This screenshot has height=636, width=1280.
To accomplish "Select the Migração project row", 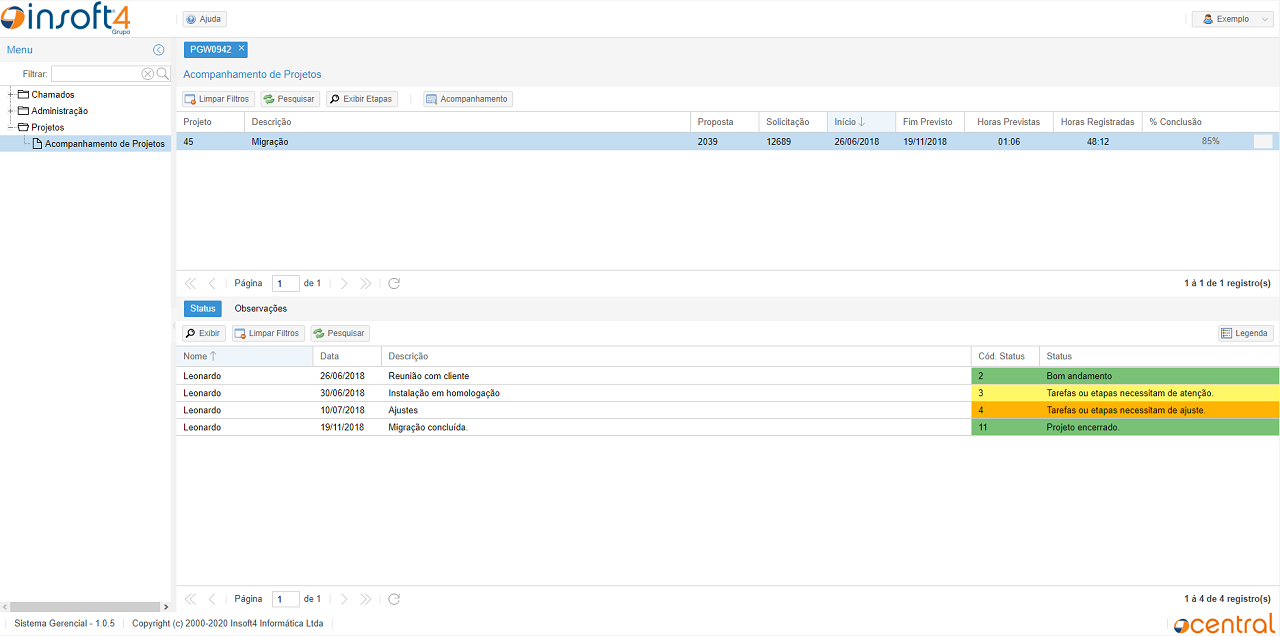I will (728, 142).
